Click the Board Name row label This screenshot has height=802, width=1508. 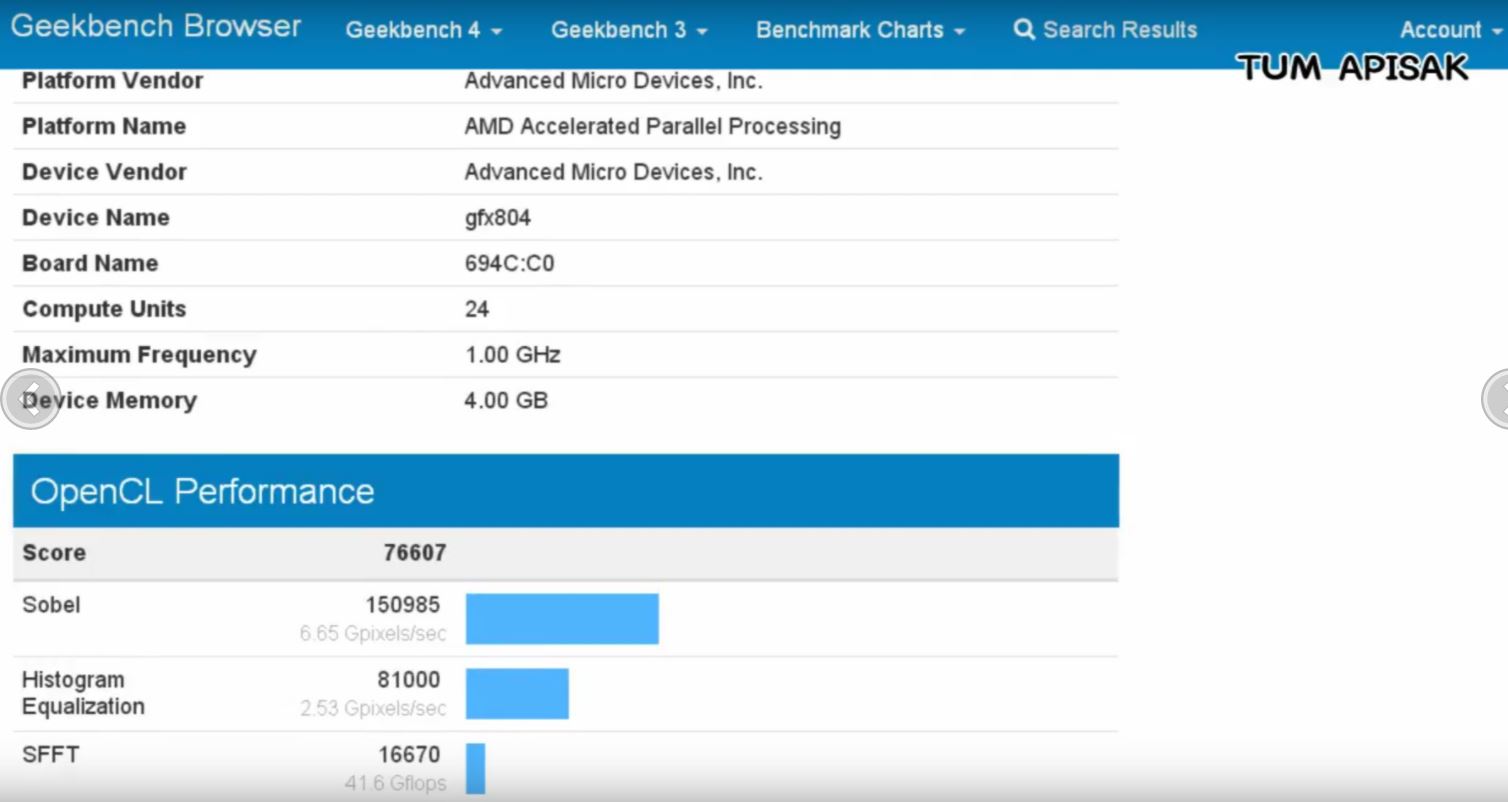click(x=90, y=264)
